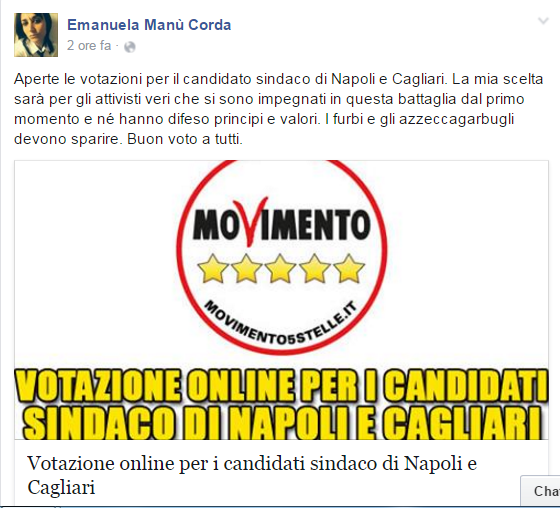Open Emanuela Manù Corda's profile picture
Image resolution: width=560 pixels, height=508 pixels.
[36, 35]
